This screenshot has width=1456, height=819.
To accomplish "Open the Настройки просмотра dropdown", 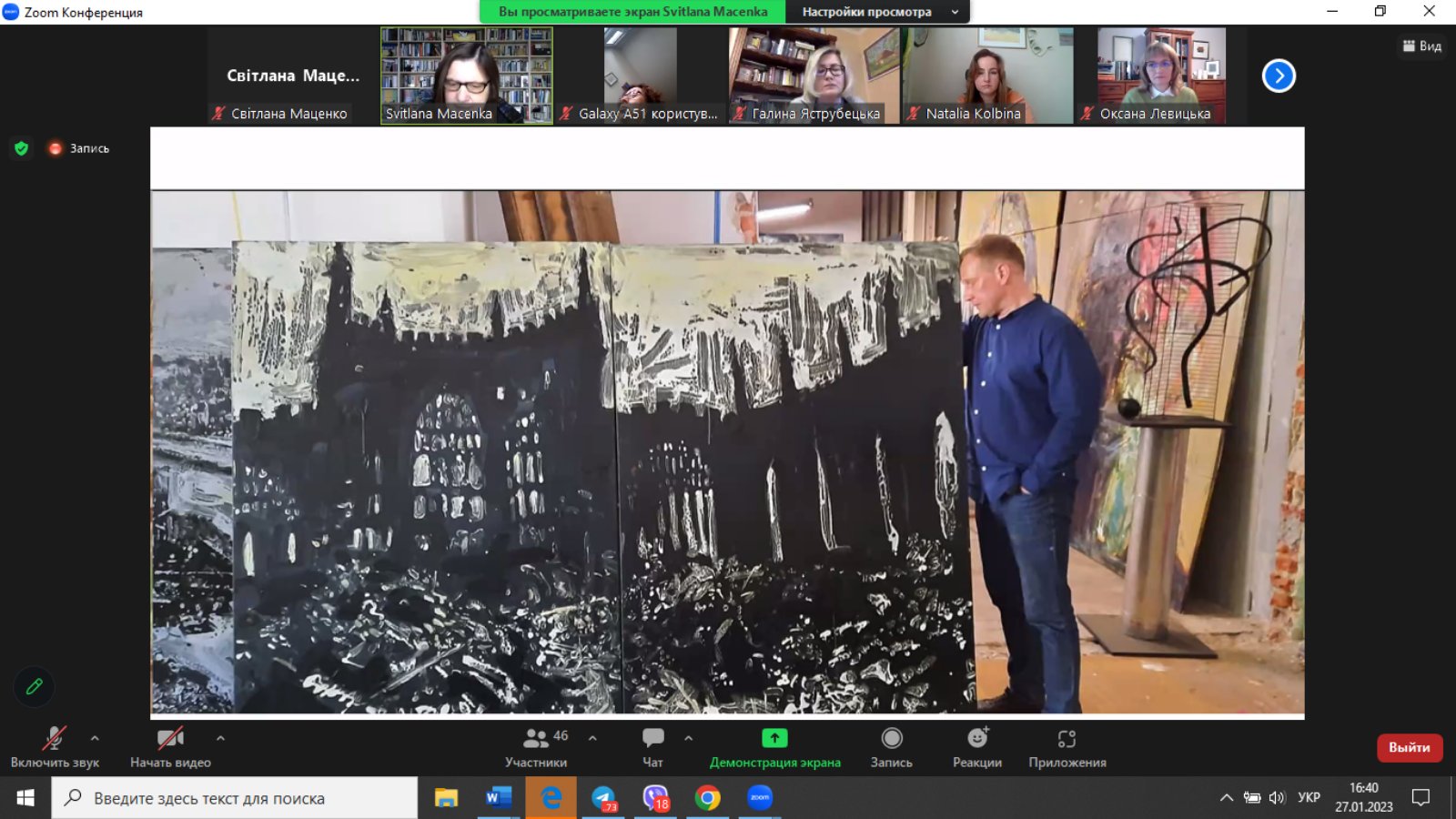I will pos(877,12).
